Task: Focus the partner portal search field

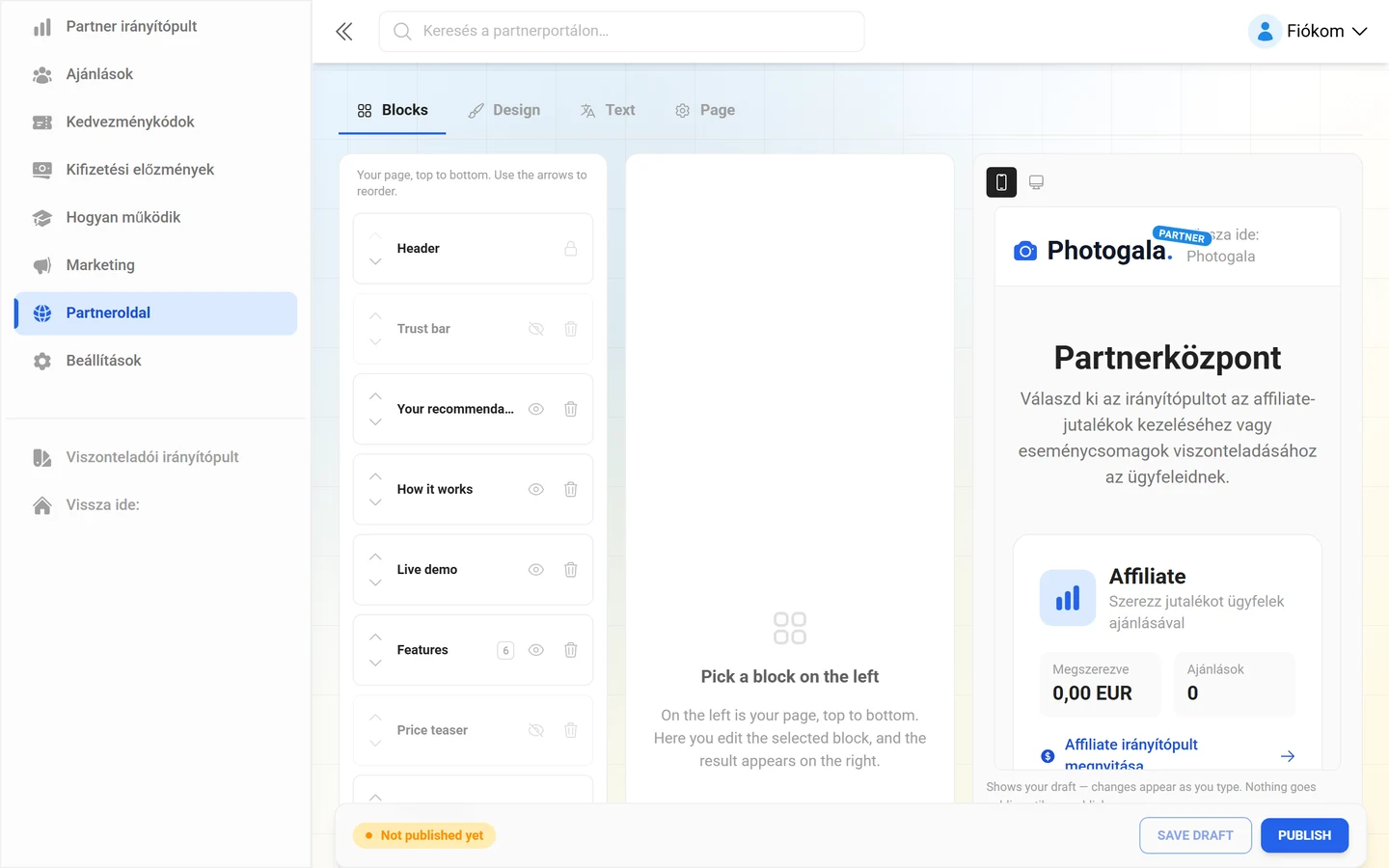Action: tap(621, 32)
